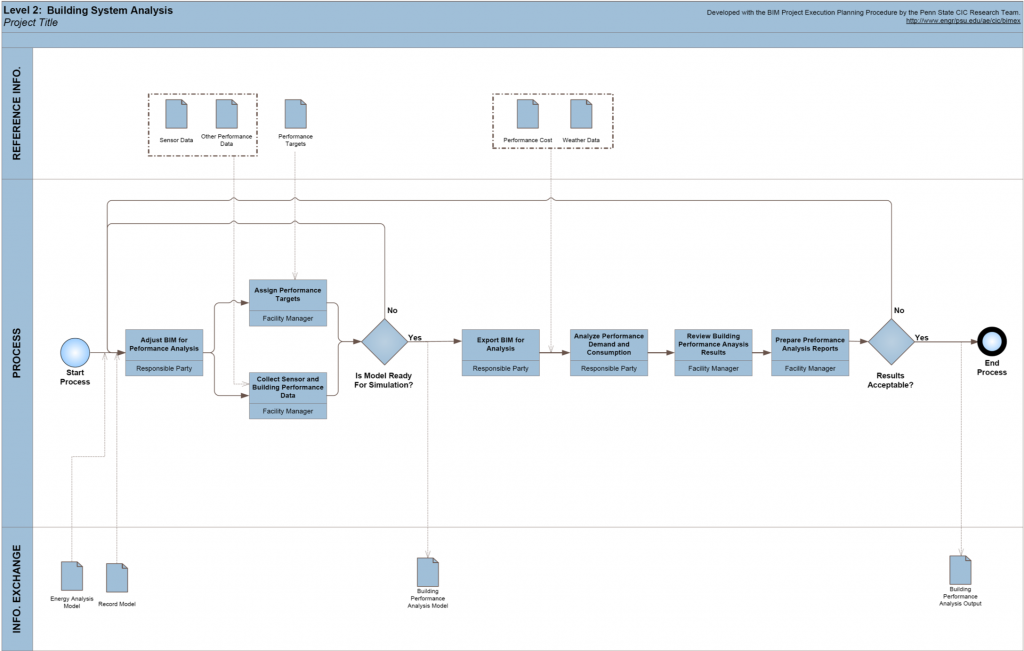Image resolution: width=1024 pixels, height=651 pixels.
Task: Select the Energy Analysis Model document icon
Action: 71,576
